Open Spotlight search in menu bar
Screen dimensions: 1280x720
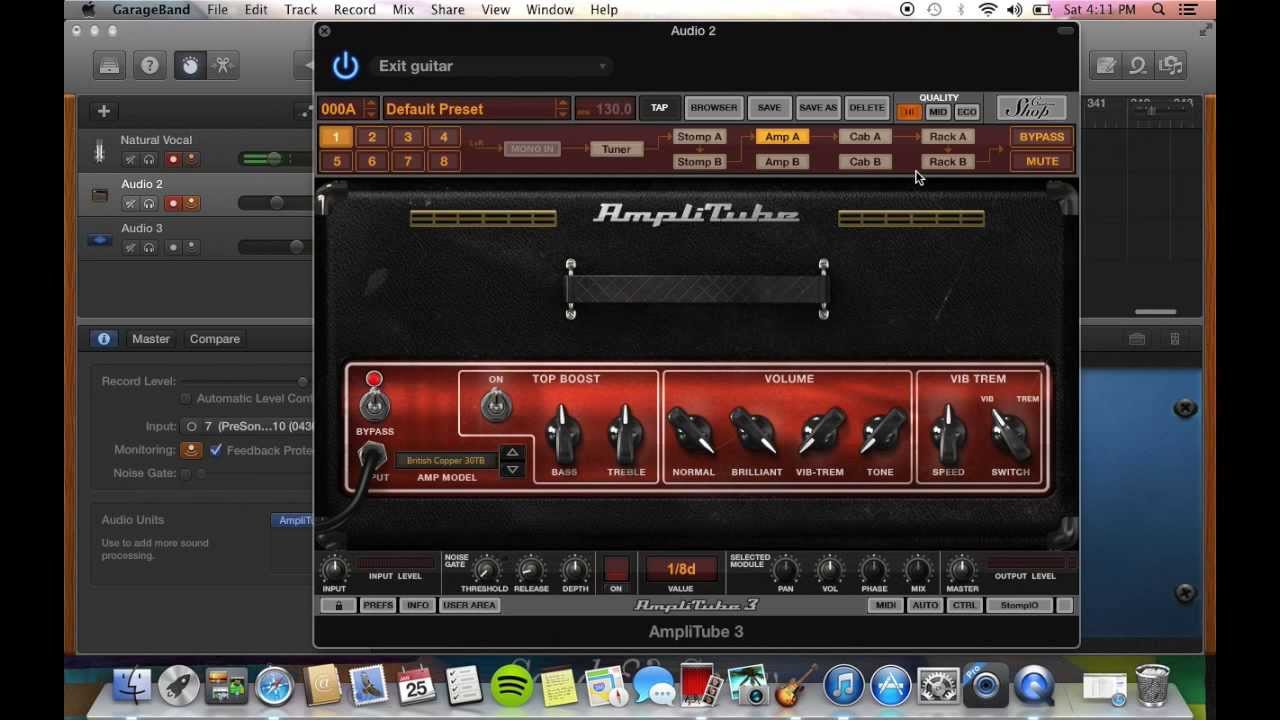1159,10
